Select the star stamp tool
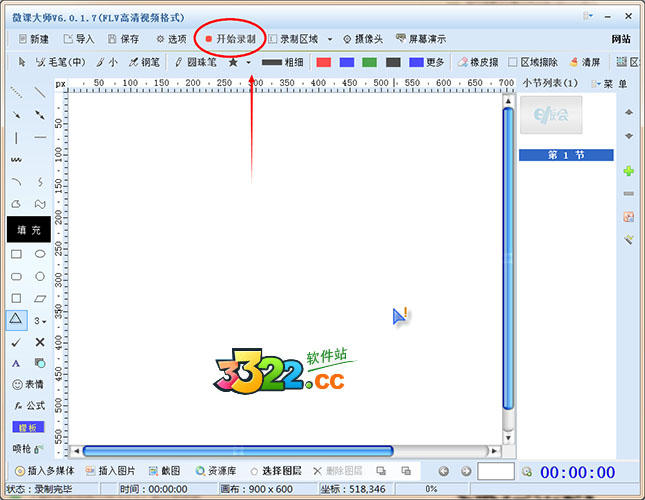The width and height of the screenshot is (645, 500). [233, 62]
